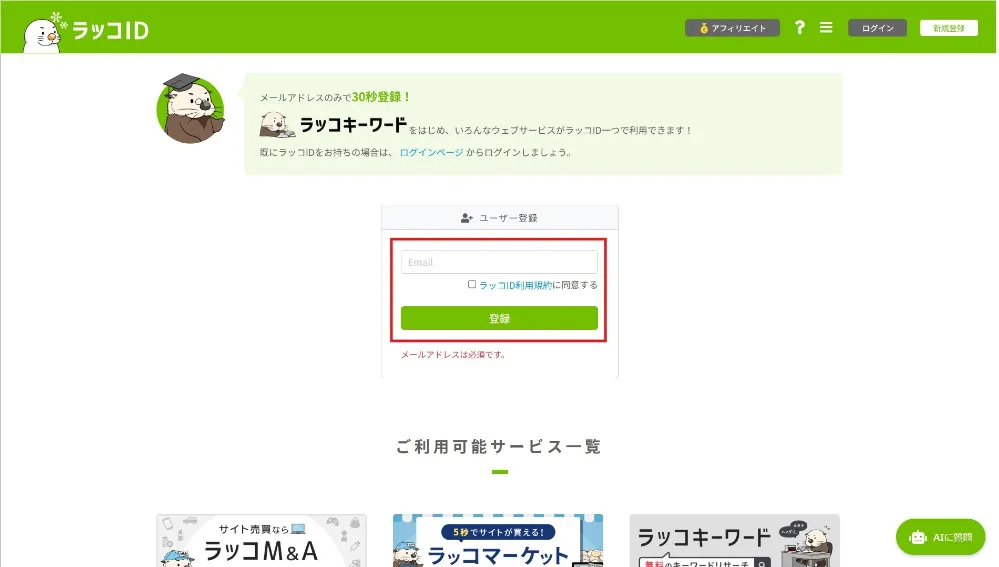Open the hamburger menu icon
Screen dimensions: 999x567
point(826,27)
